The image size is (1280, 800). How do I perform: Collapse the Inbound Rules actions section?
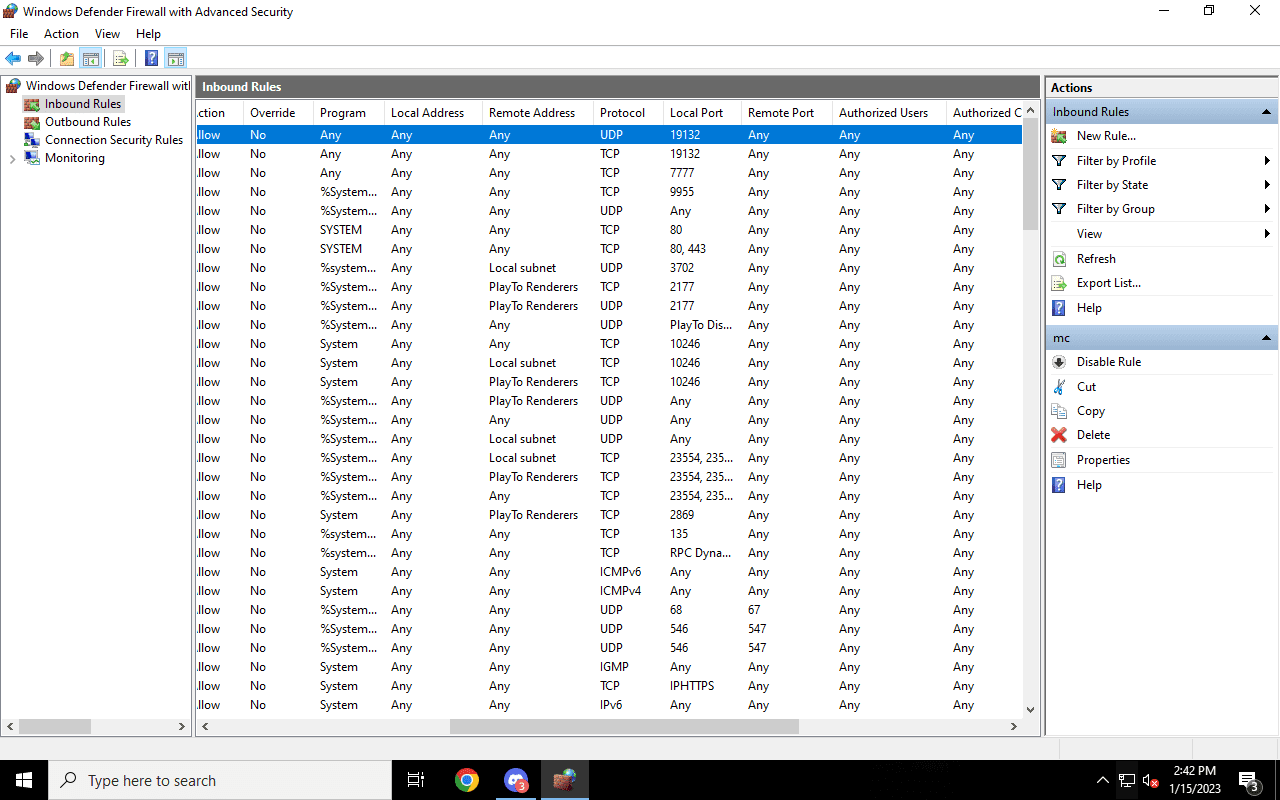coord(1266,112)
